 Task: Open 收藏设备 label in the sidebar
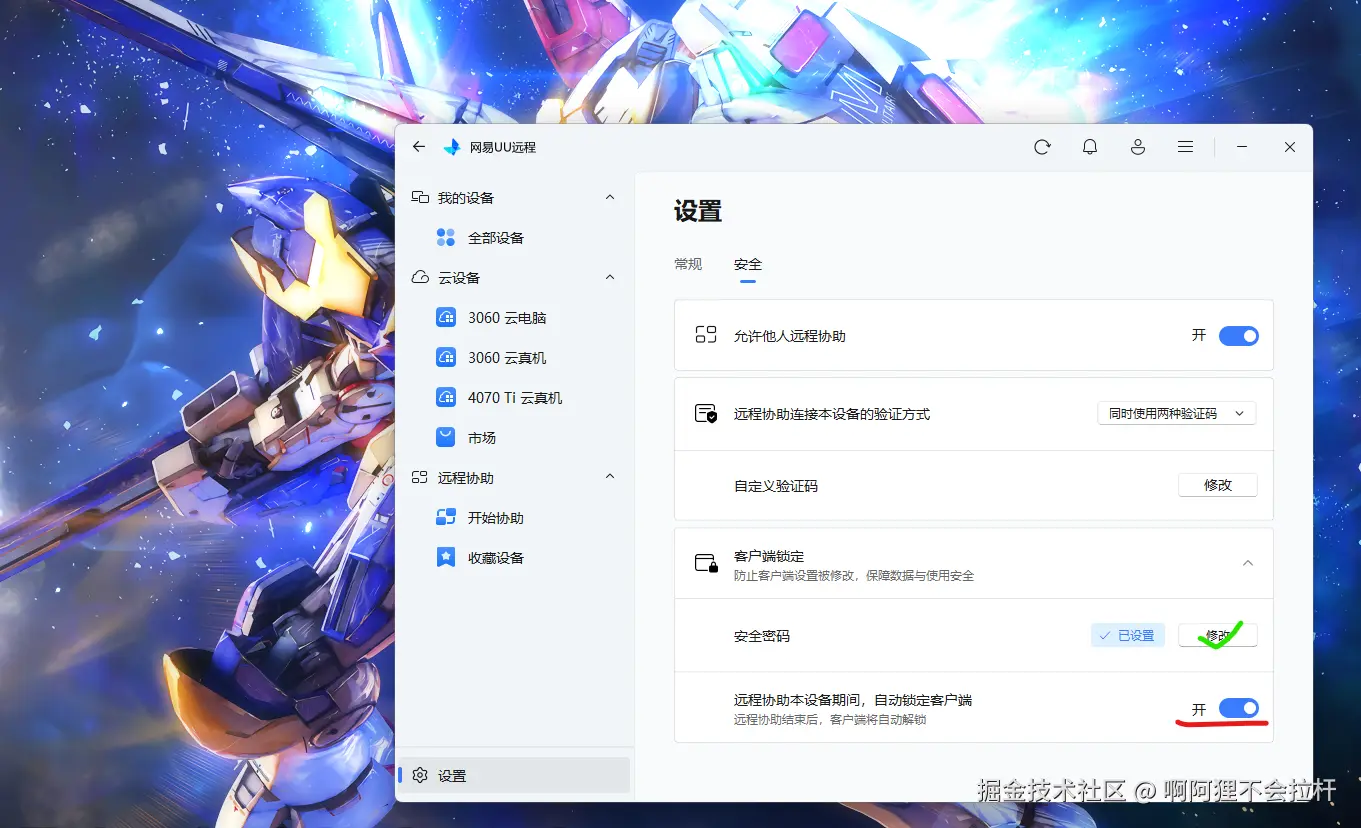[496, 558]
